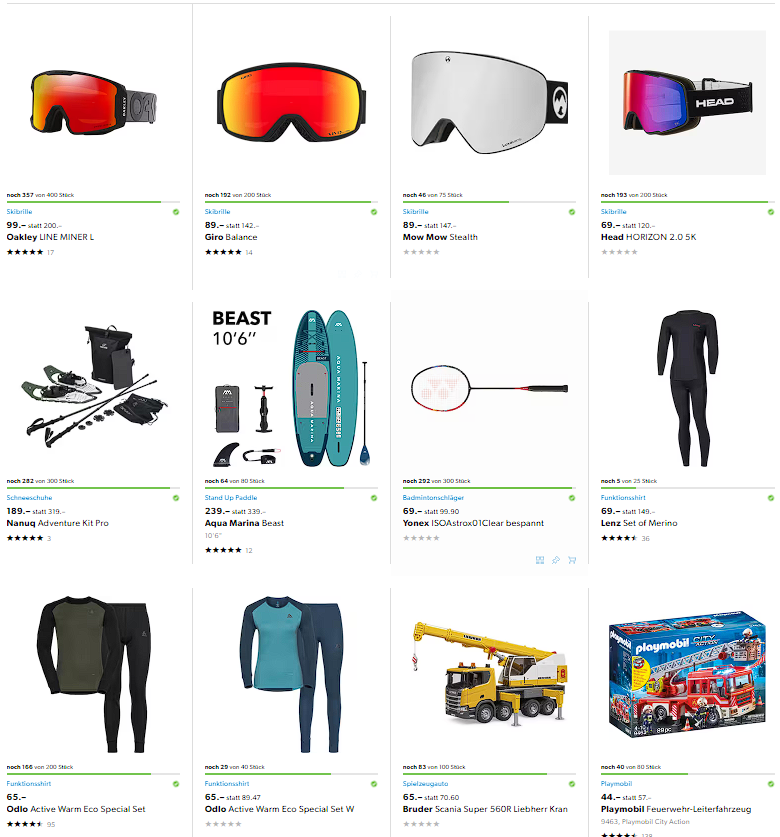Open Spielzeugauto category link
780x837 pixels.
coord(425,784)
